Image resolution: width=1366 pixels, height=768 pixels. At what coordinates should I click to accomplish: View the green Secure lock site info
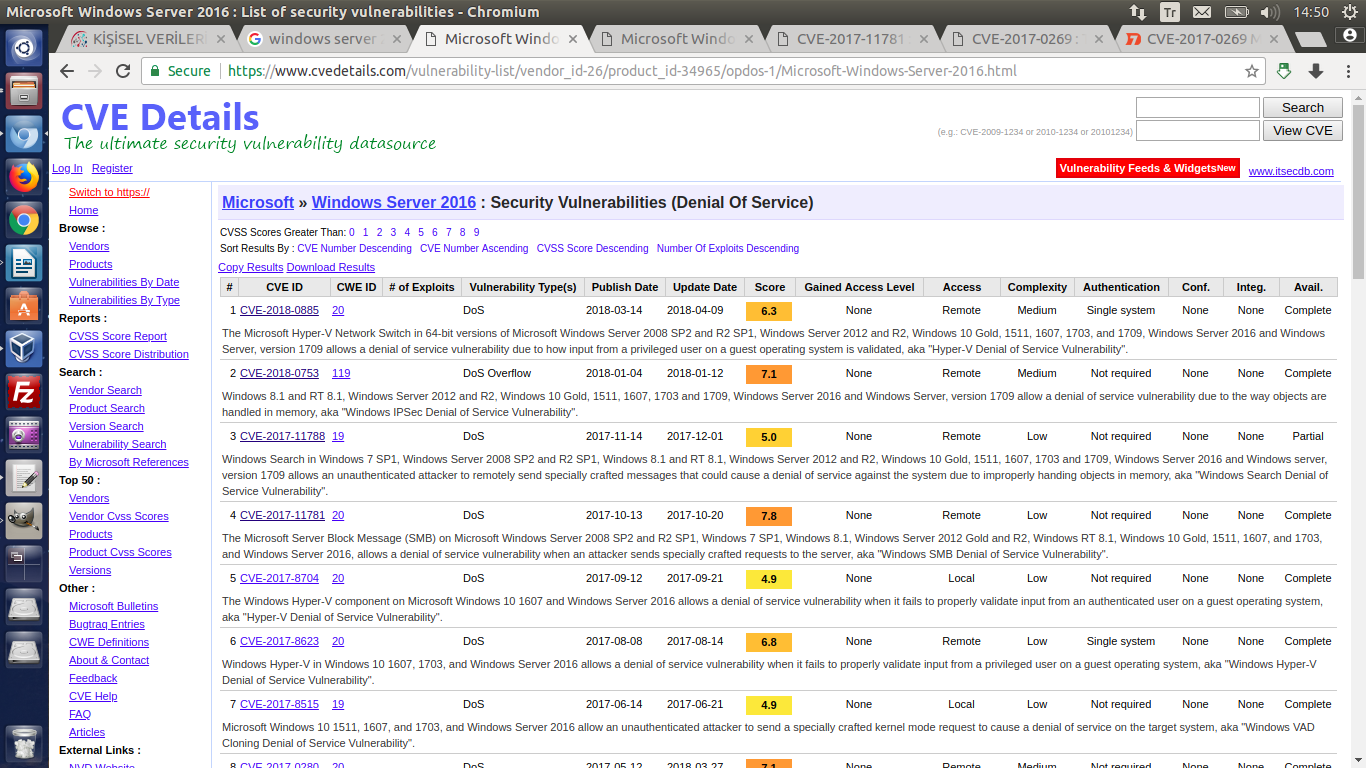[181, 71]
